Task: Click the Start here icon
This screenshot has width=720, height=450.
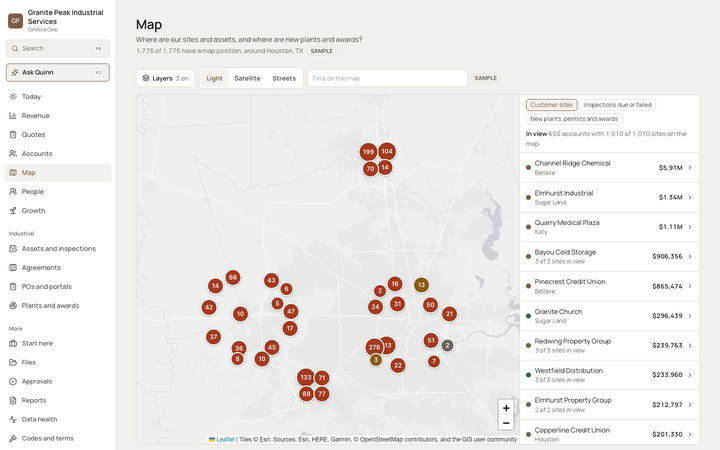Action: (13, 343)
